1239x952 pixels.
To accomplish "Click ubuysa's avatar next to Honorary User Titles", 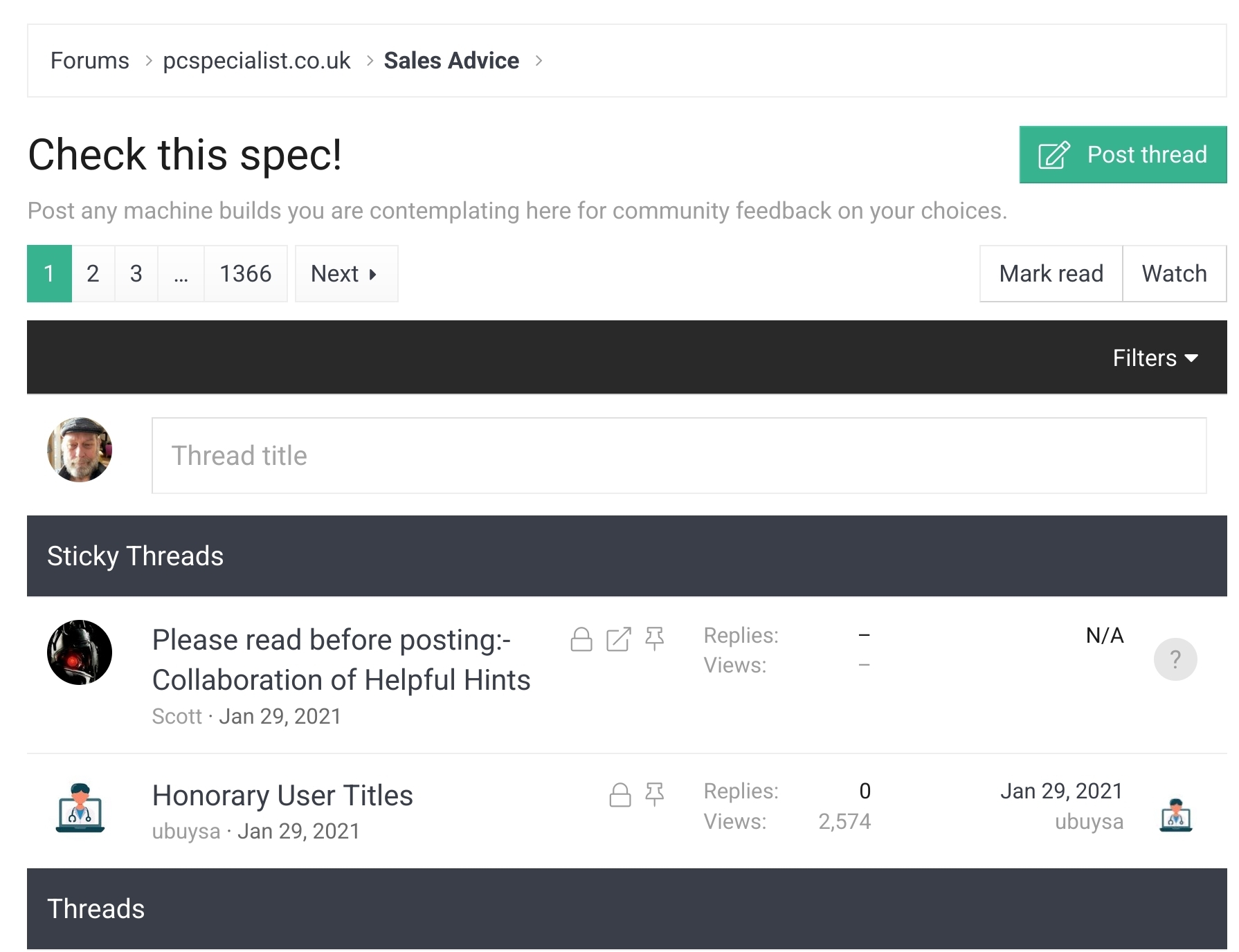I will [80, 808].
